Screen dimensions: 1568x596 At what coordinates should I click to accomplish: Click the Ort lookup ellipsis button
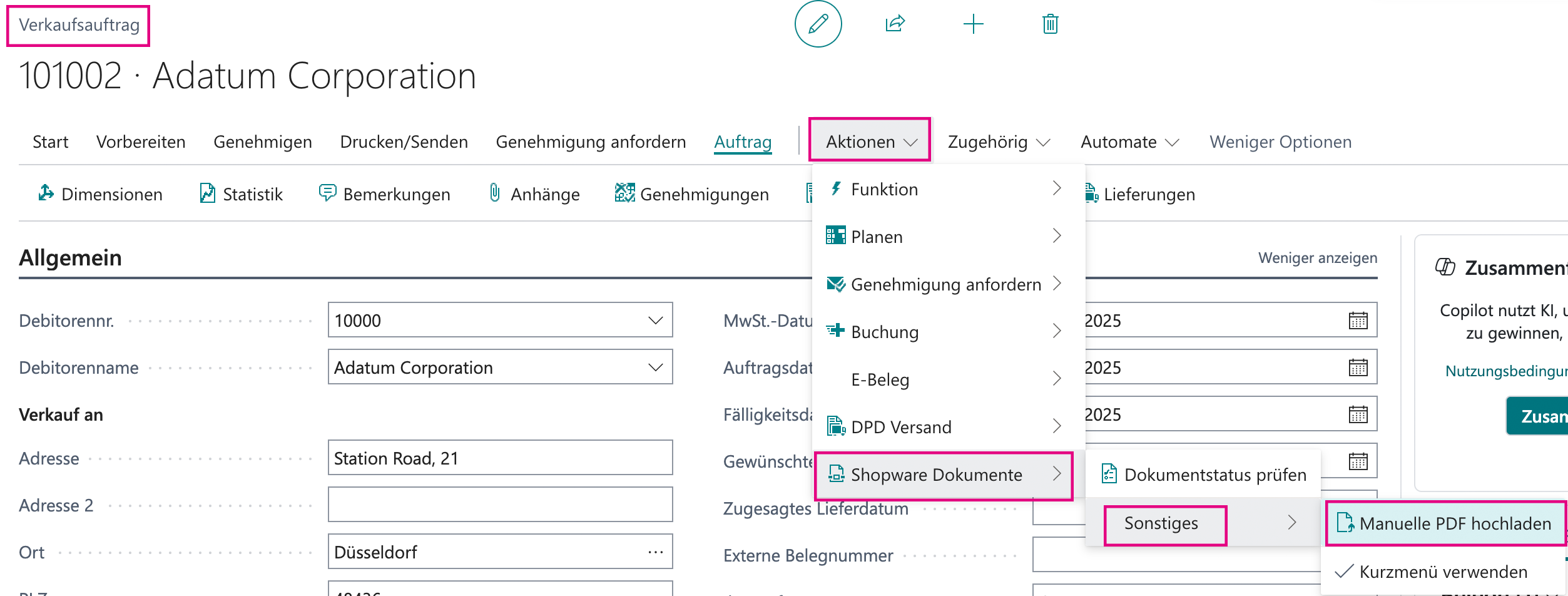point(655,552)
